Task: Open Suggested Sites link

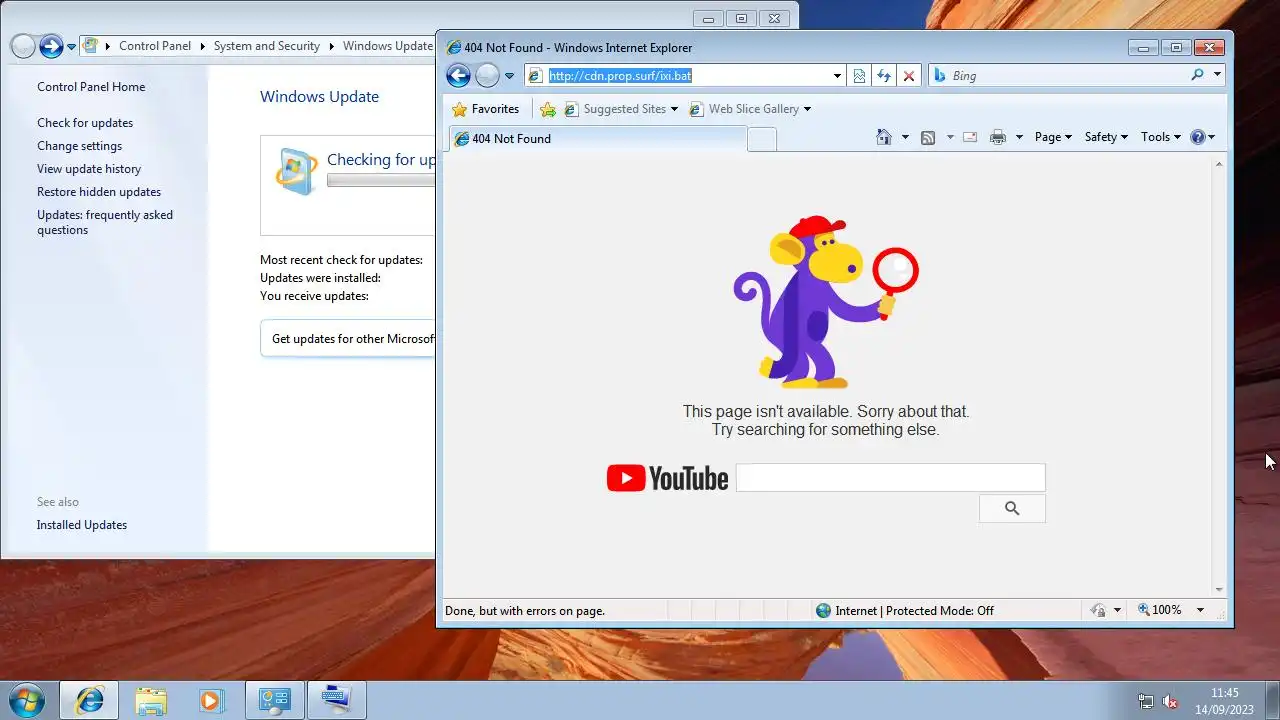Action: 621,109
